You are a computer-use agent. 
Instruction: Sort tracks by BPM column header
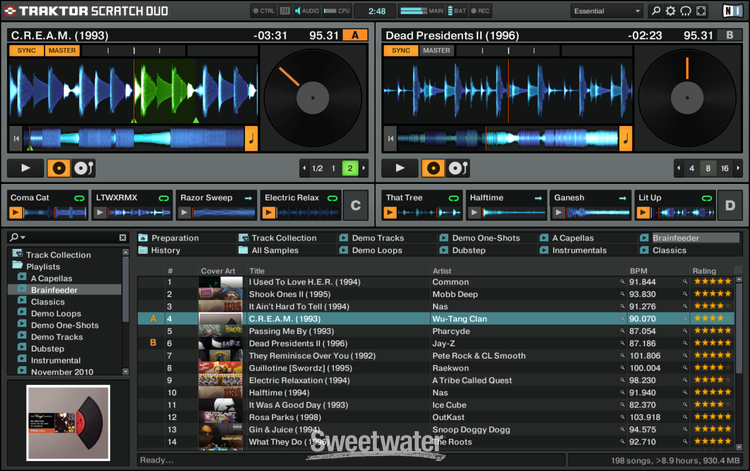(639, 271)
